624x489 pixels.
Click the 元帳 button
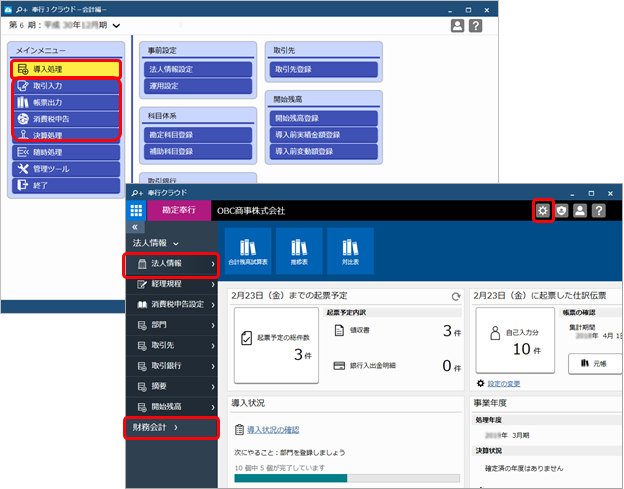[x=595, y=364]
